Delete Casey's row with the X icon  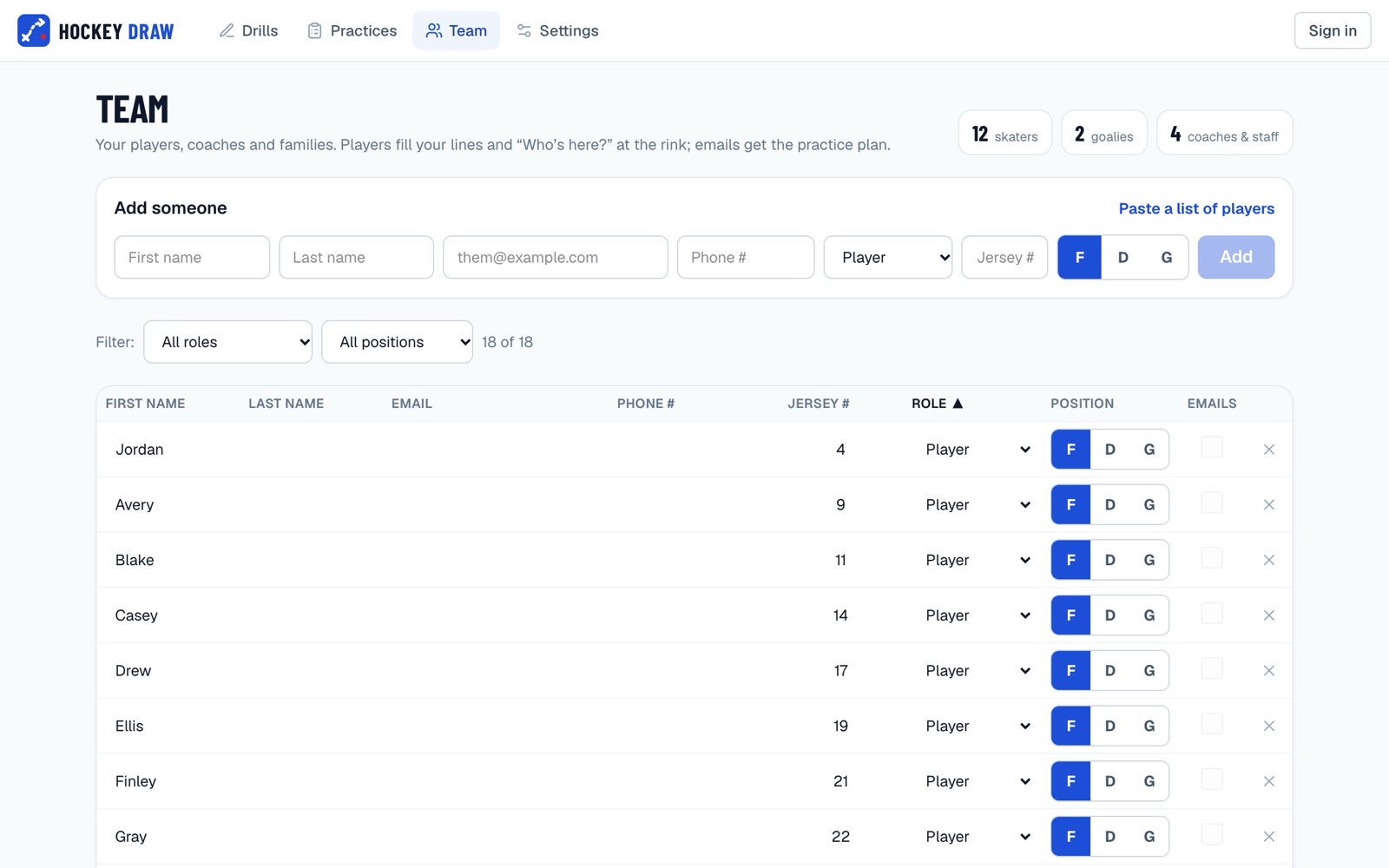(1268, 615)
